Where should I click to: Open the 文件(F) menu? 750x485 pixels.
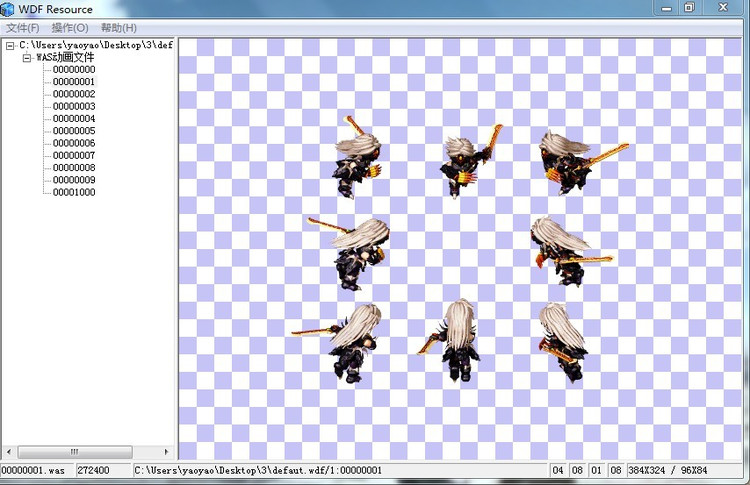(x=23, y=28)
